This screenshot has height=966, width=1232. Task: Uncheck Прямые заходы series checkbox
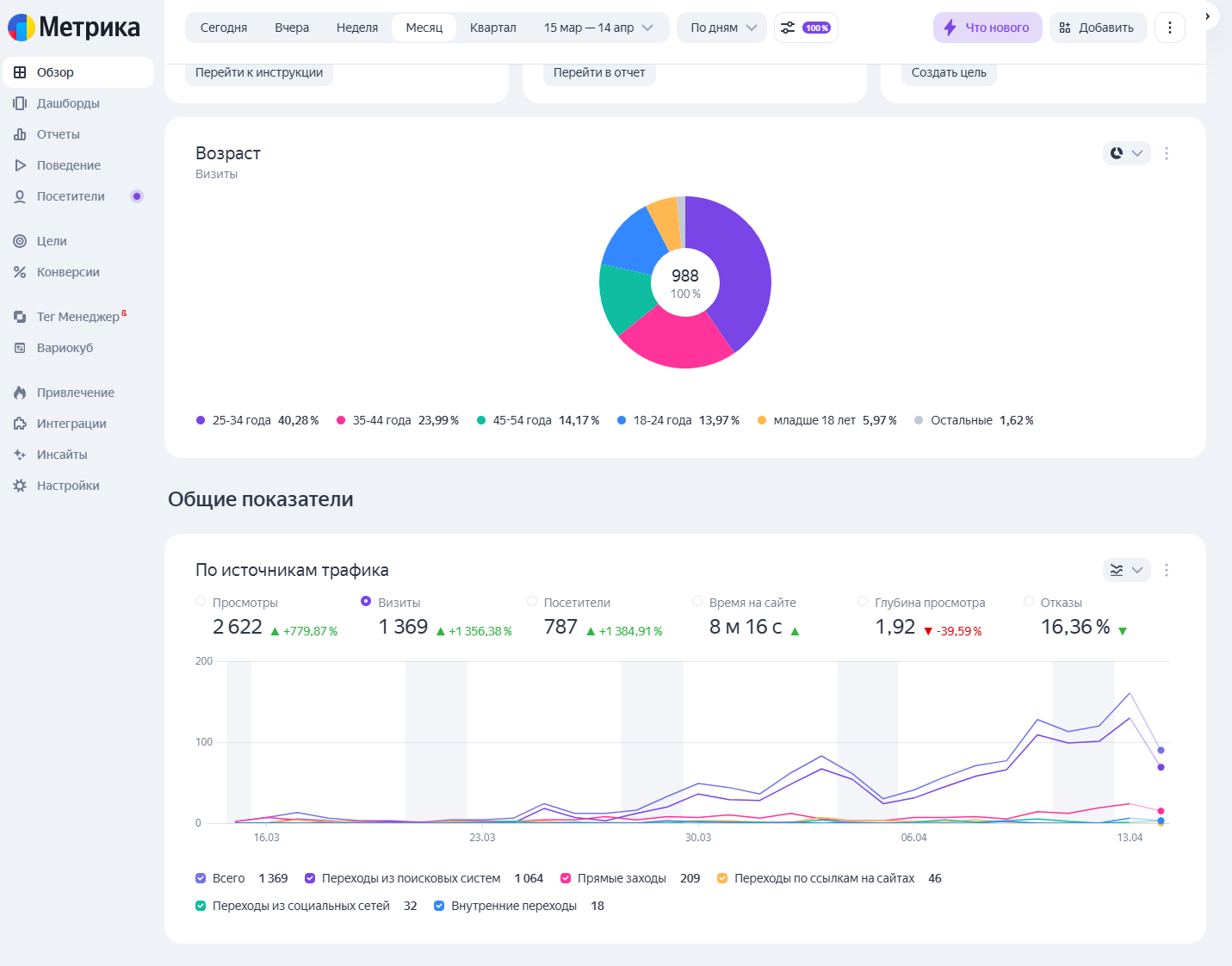(x=566, y=878)
